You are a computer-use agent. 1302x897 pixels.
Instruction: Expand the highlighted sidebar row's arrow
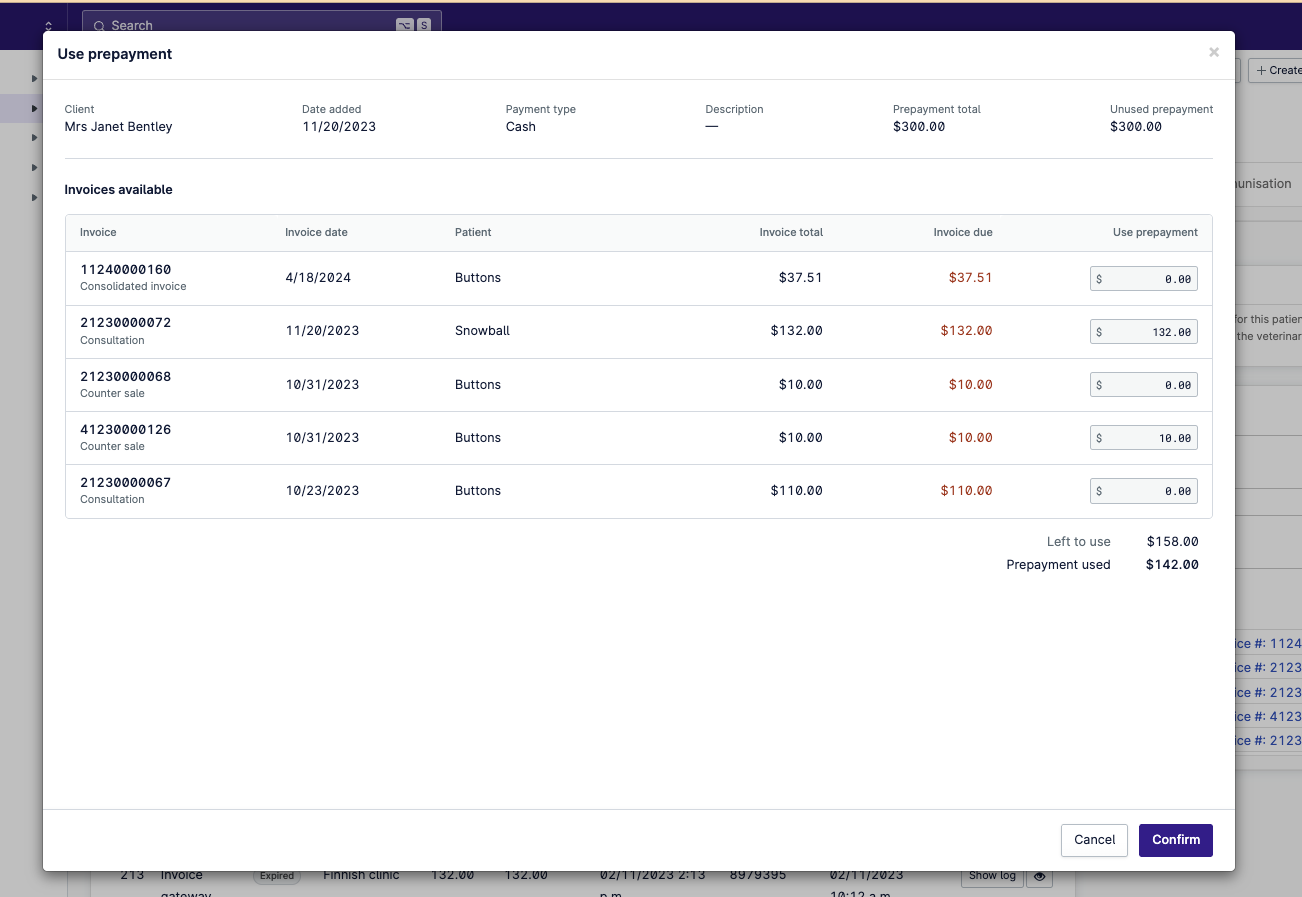(33, 108)
